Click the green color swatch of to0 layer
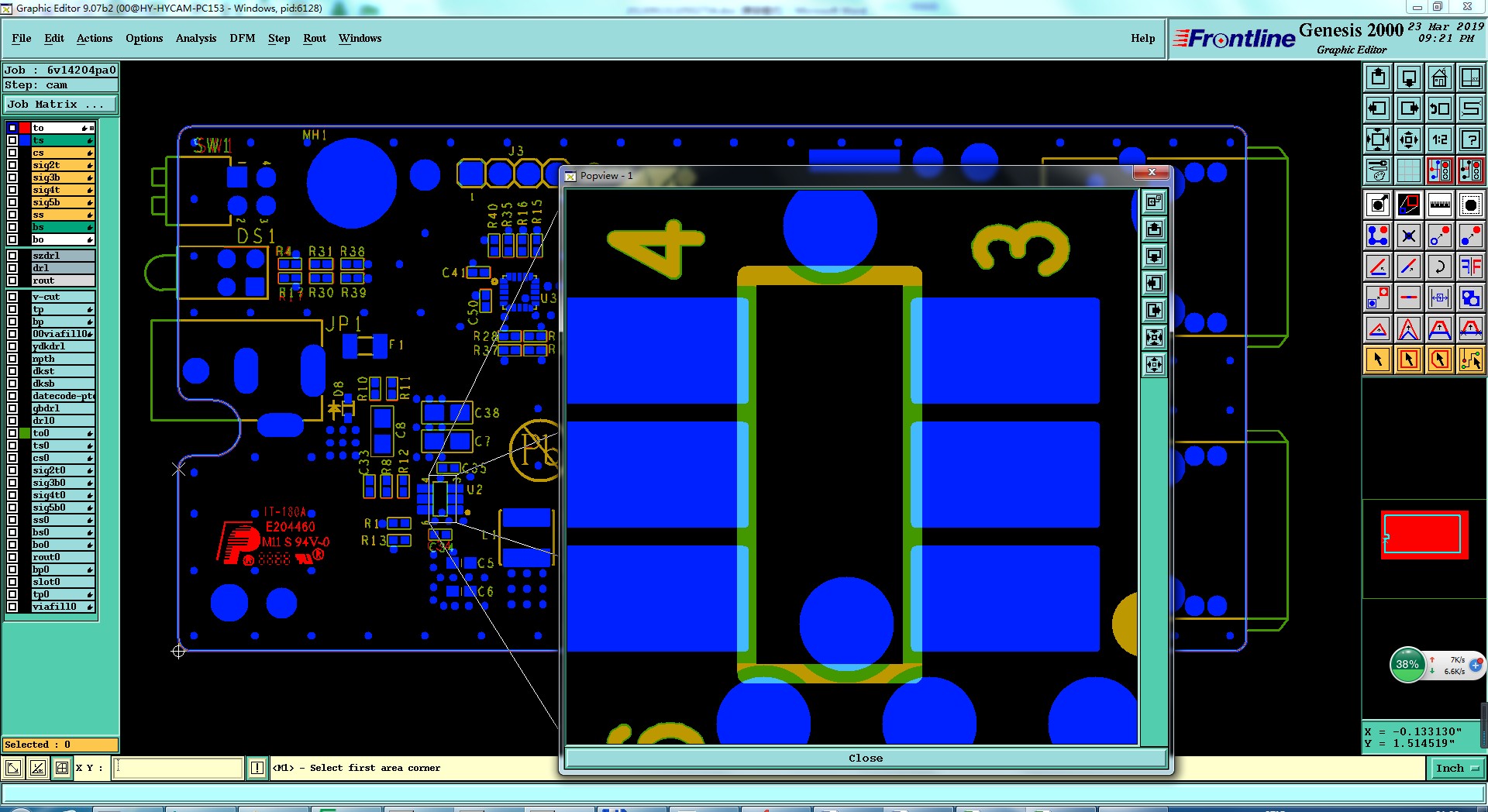 coord(25,433)
